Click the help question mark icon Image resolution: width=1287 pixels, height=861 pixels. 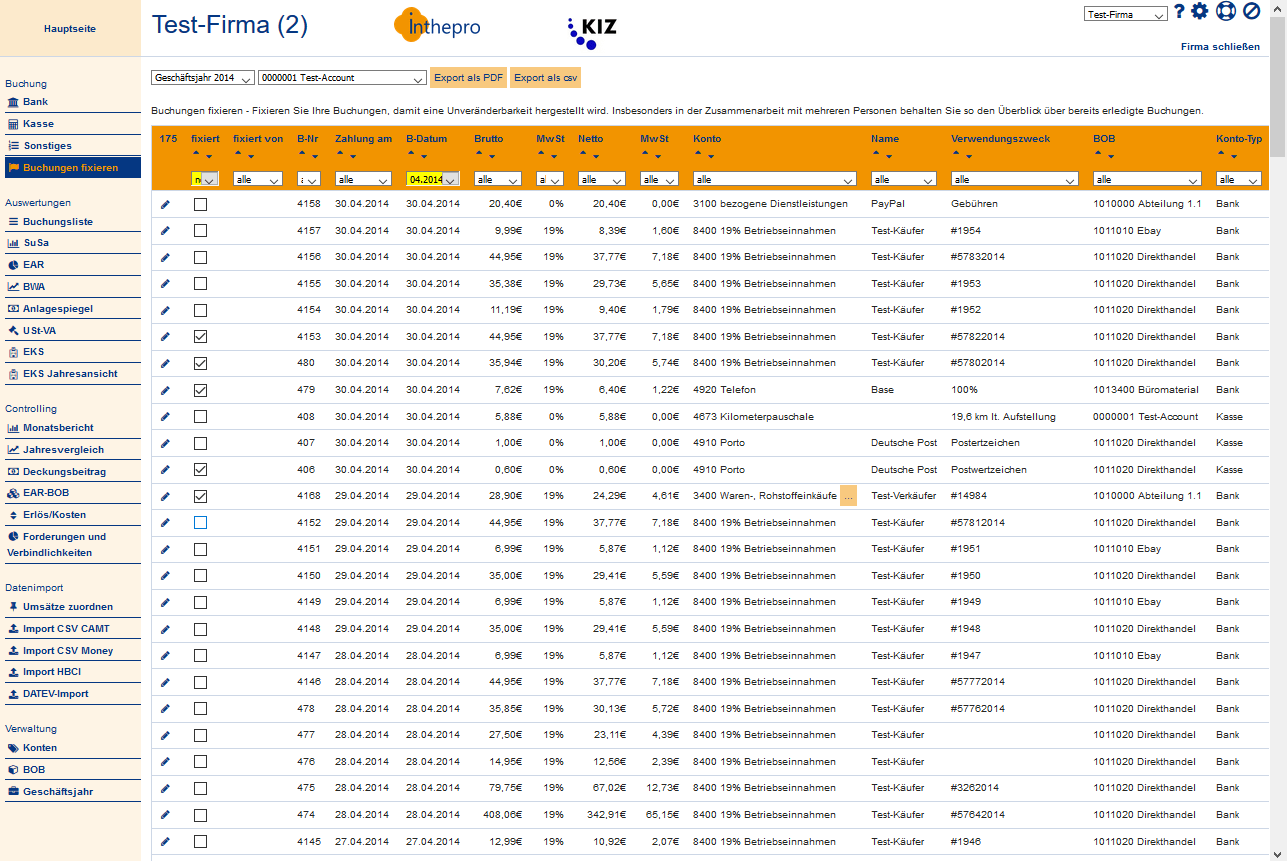click(1179, 12)
